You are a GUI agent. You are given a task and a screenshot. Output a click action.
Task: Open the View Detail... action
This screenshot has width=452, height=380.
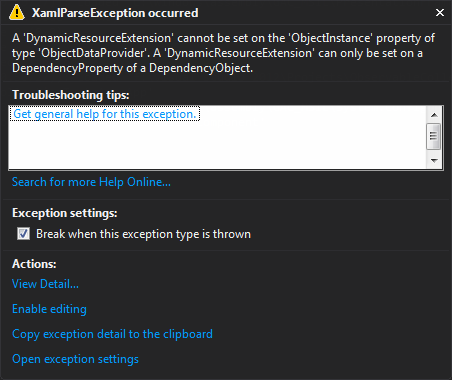[45, 284]
